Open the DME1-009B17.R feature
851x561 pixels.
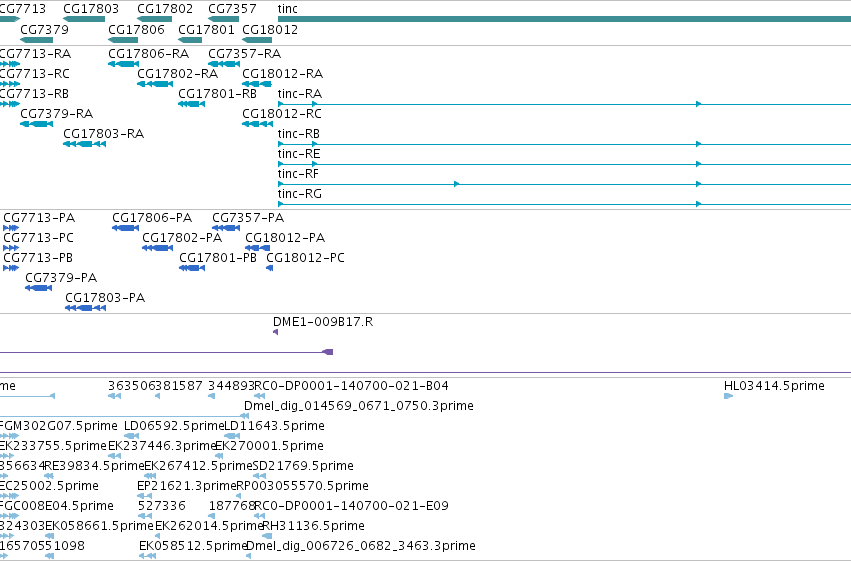(x=323, y=322)
